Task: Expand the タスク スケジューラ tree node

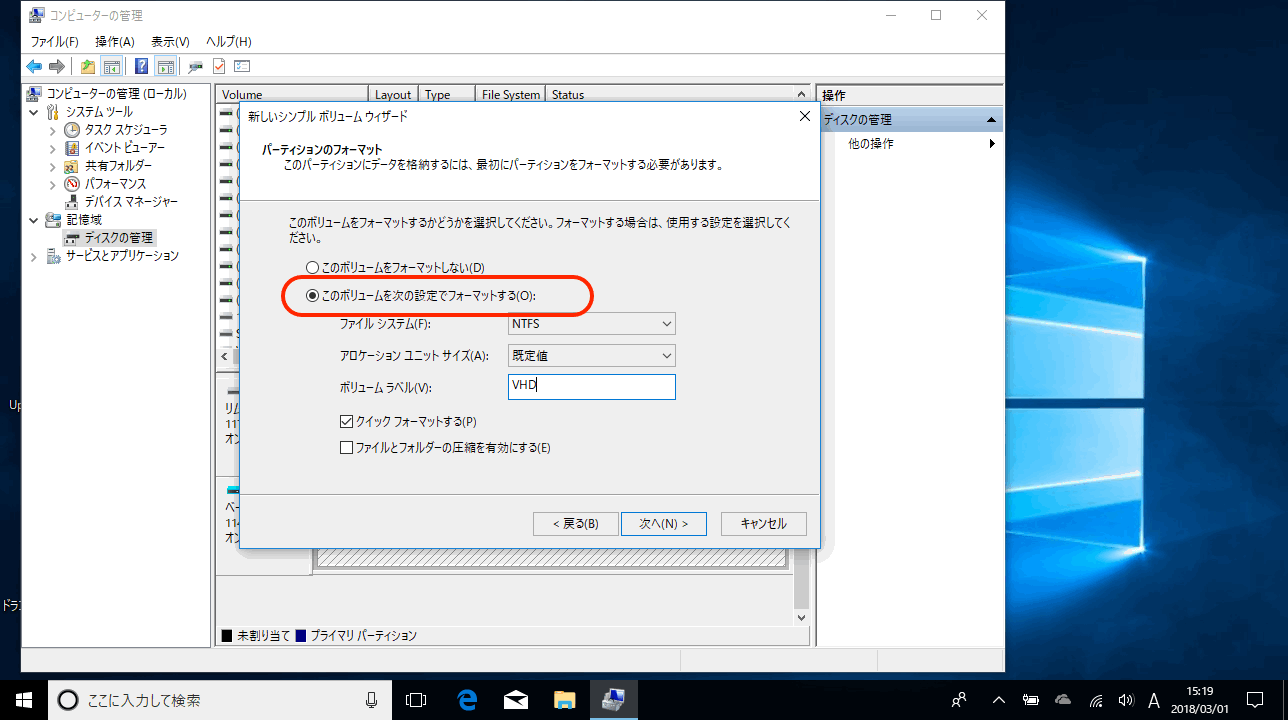Action: [53, 130]
